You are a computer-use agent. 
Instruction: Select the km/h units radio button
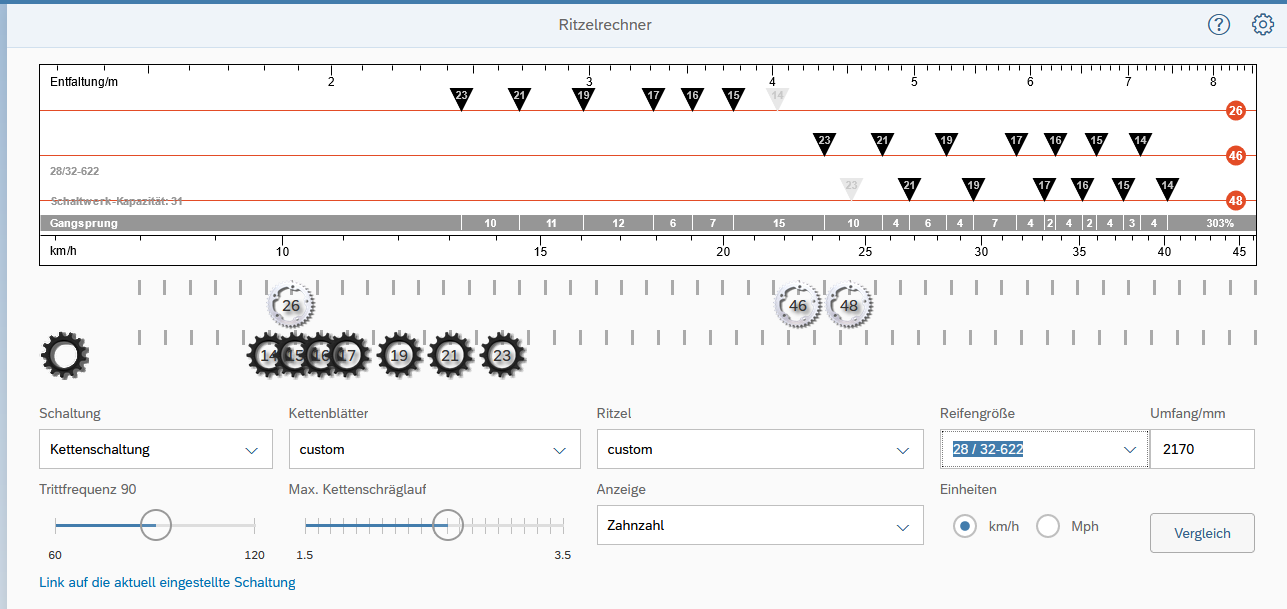[x=965, y=526]
